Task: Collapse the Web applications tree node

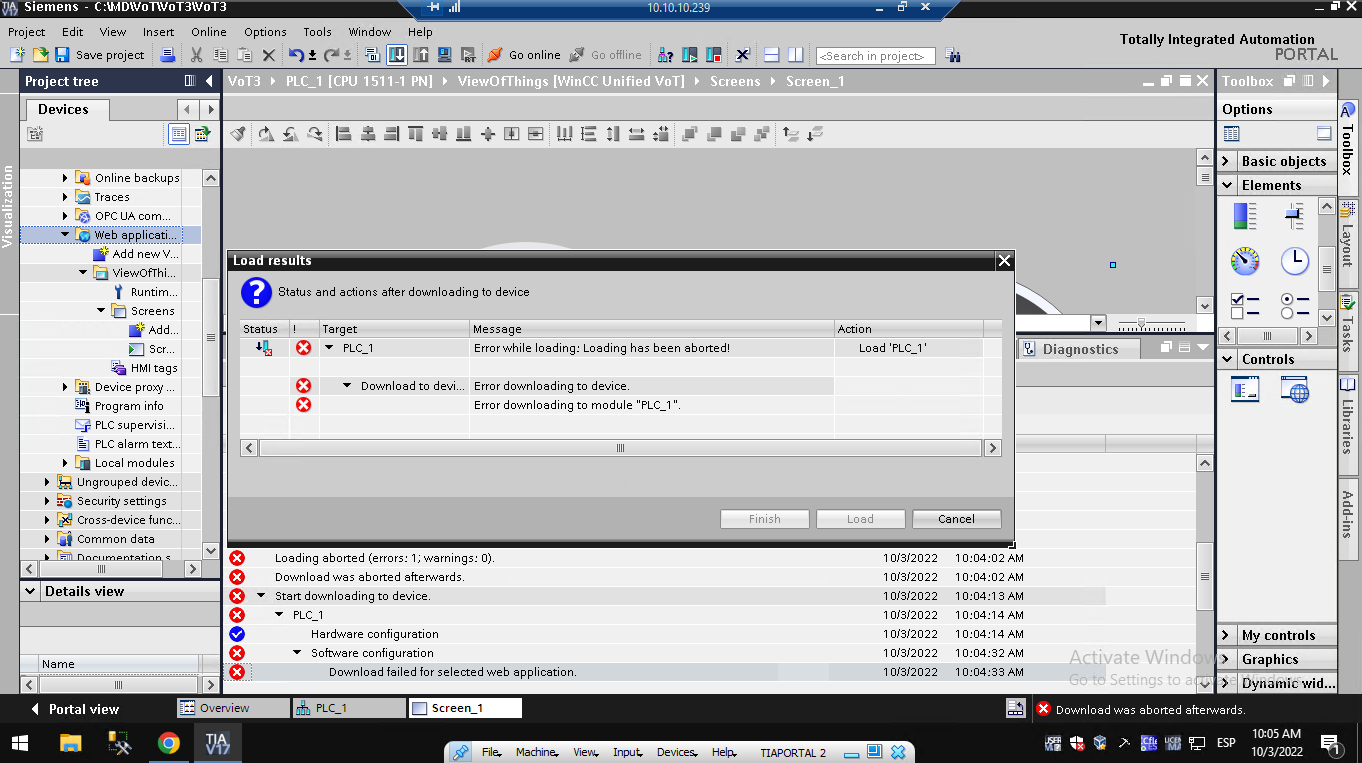Action: coord(65,235)
